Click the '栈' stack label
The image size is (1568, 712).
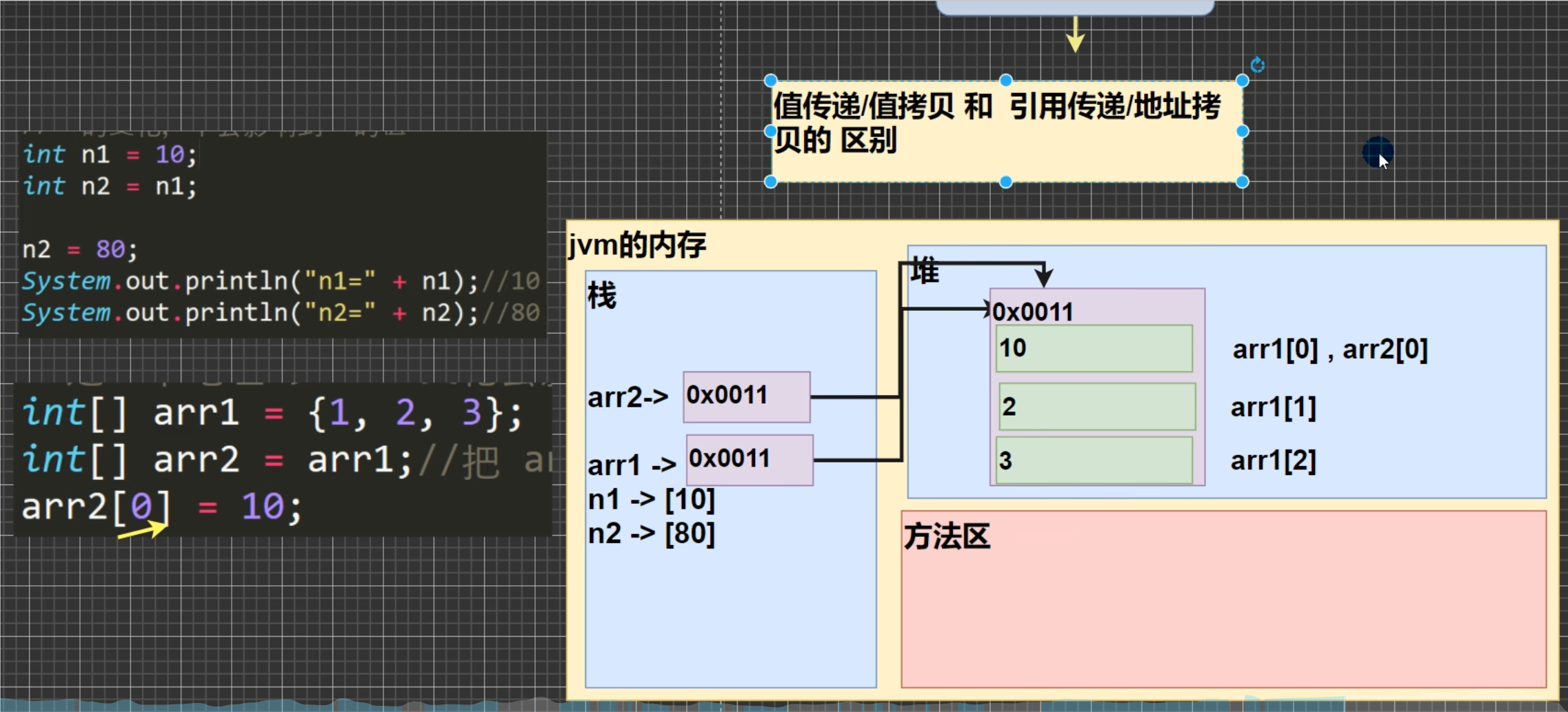point(602,296)
